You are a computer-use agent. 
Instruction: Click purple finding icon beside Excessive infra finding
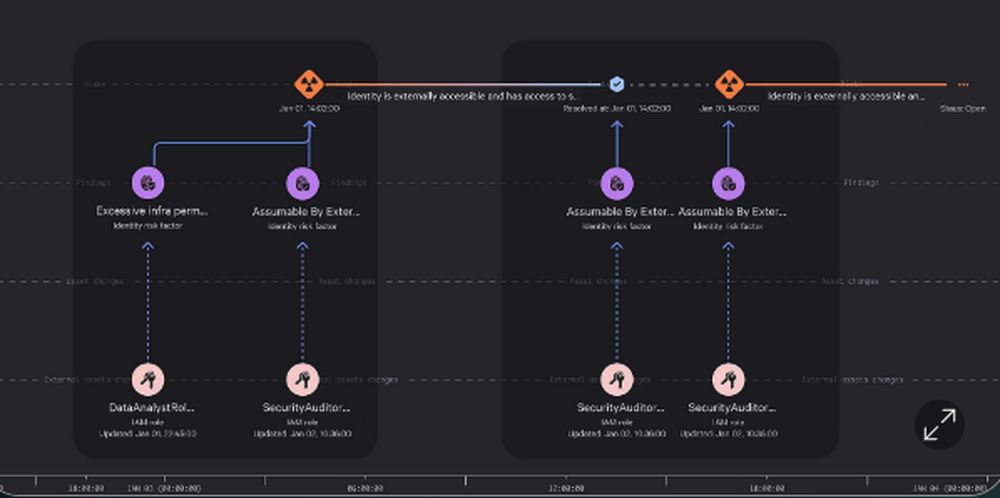[x=302, y=184]
